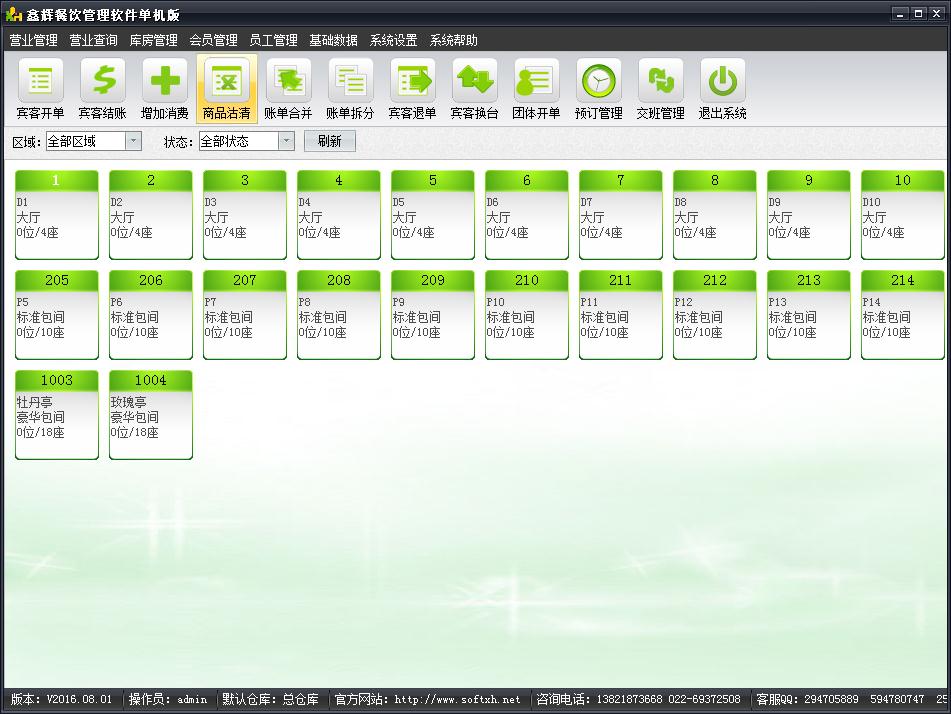Viewport: 951px width, 714px height.
Task: Click the 版本: V2016.08.01 status text
Action: point(61,699)
